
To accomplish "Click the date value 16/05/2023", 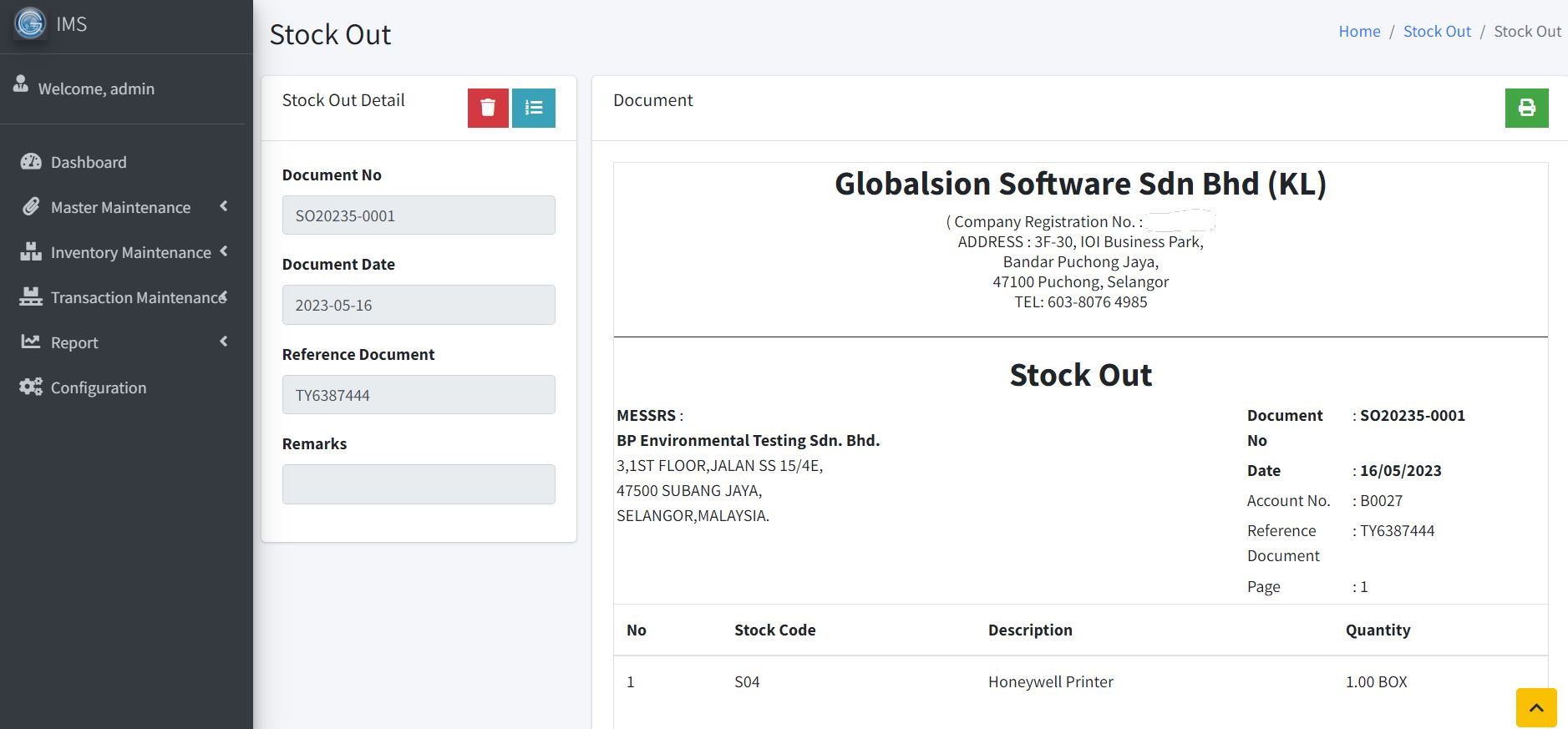I will (1401, 470).
